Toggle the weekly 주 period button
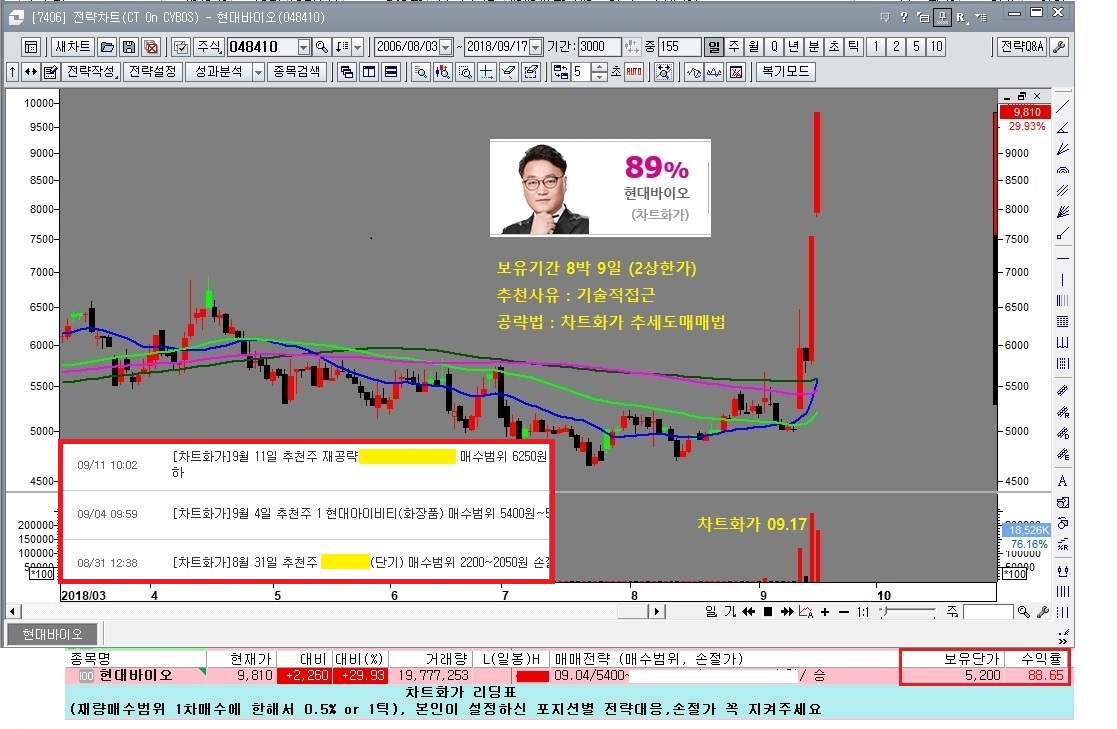The width and height of the screenshot is (1117, 729). (x=734, y=47)
